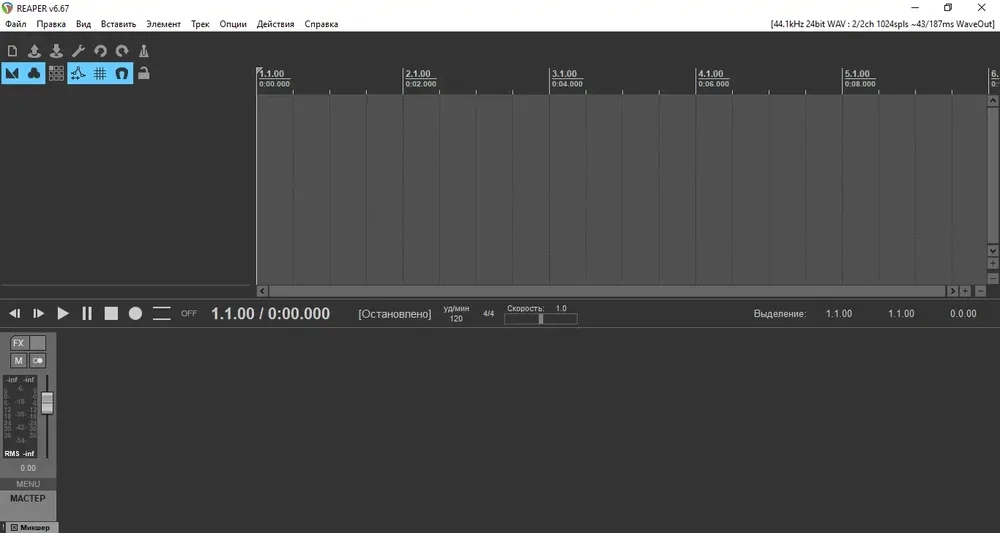Toggle the snap magnet icon

click(122, 73)
